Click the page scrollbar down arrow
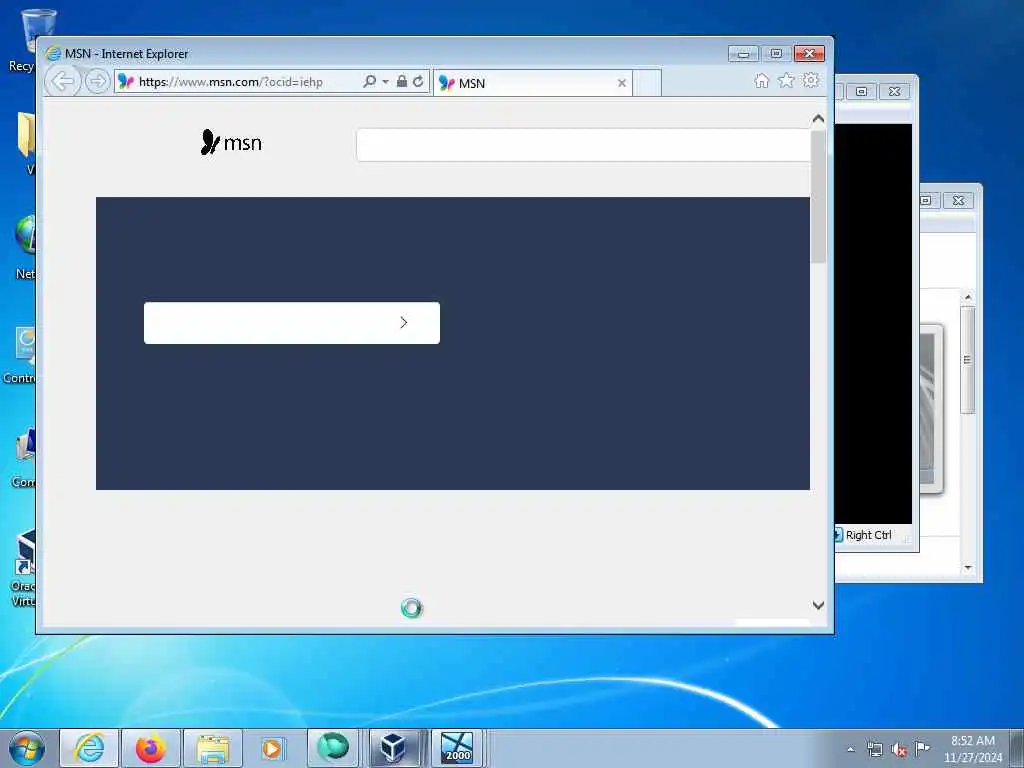This screenshot has width=1024, height=768. tap(818, 605)
